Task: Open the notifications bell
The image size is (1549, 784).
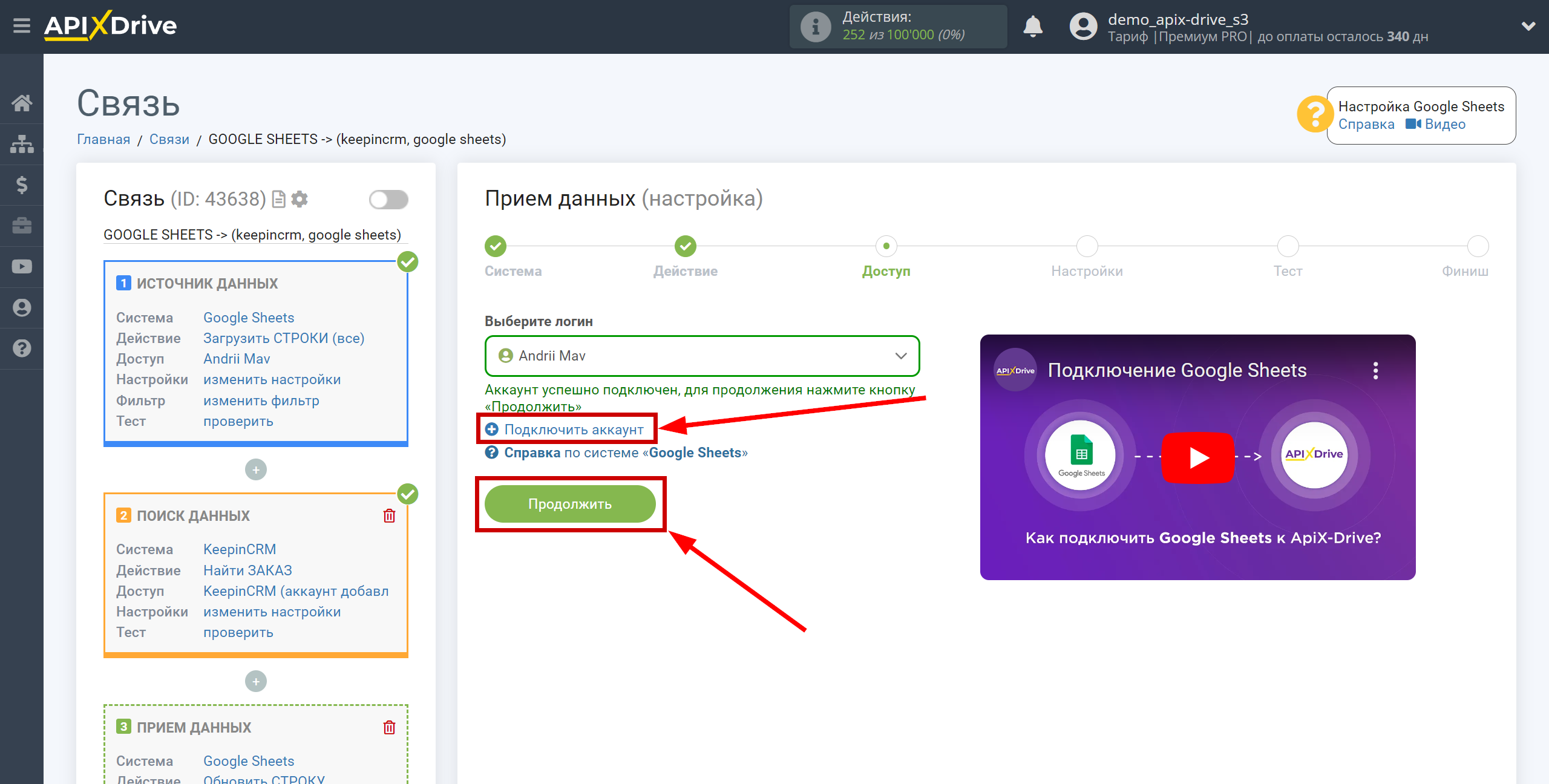Action: point(1033,27)
